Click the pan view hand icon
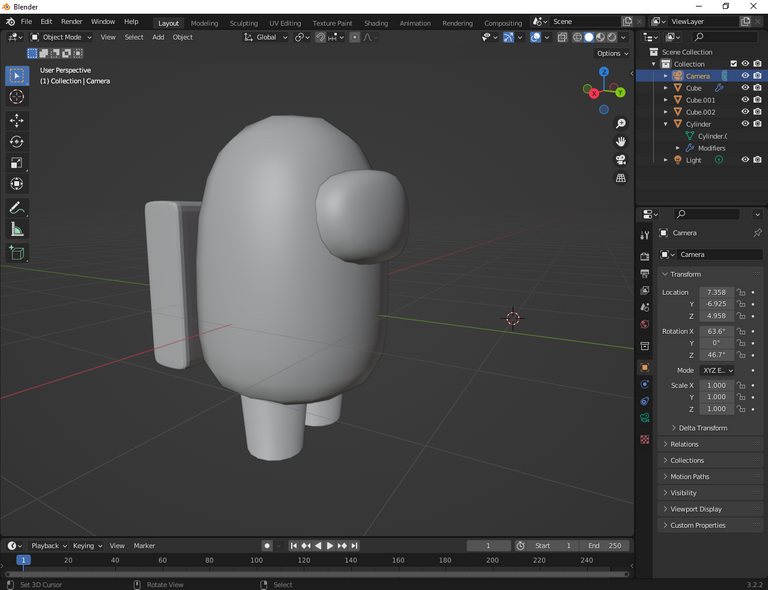 pos(621,142)
